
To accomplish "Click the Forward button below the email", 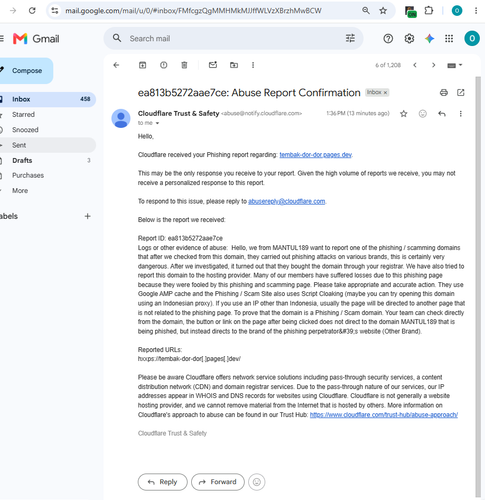I will tap(218, 482).
